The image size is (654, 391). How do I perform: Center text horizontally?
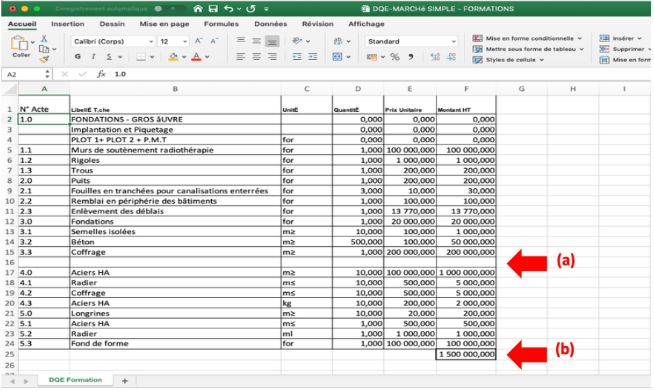257,57
